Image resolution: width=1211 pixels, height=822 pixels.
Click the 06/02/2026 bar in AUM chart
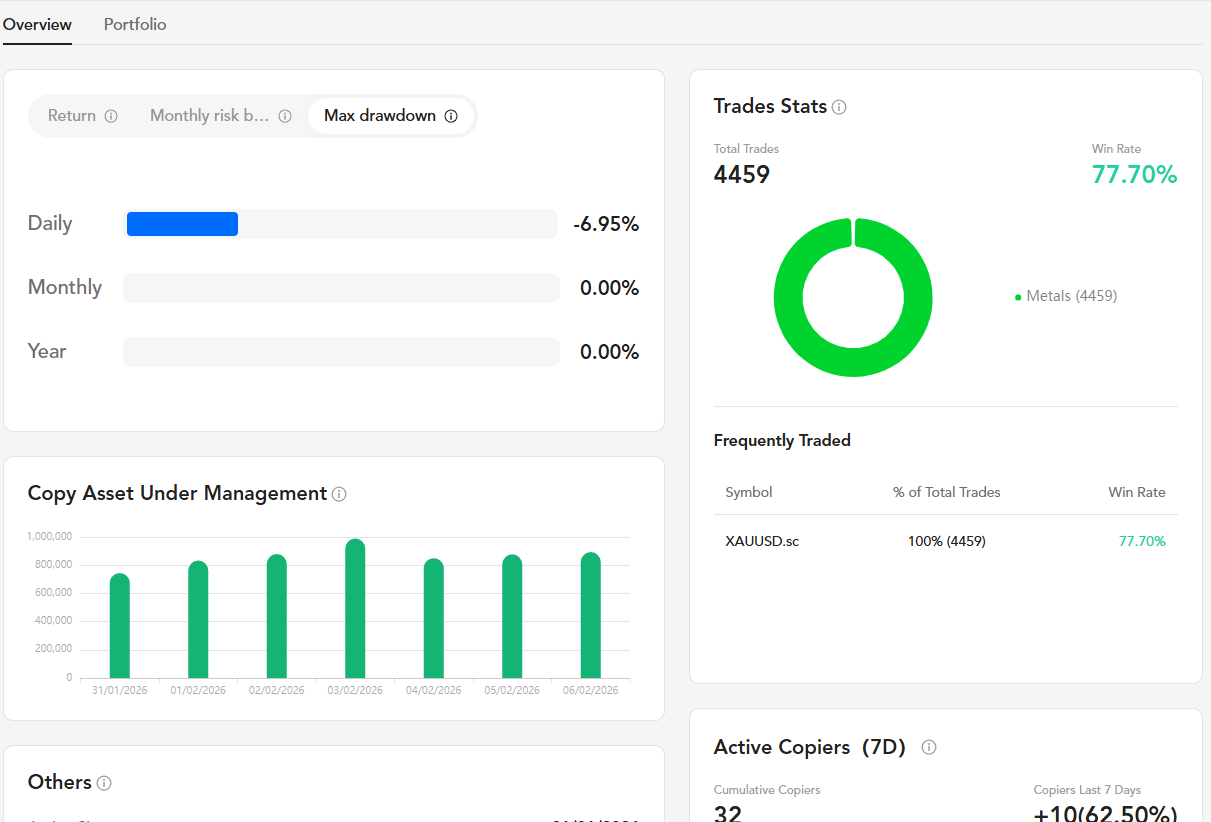(x=591, y=616)
